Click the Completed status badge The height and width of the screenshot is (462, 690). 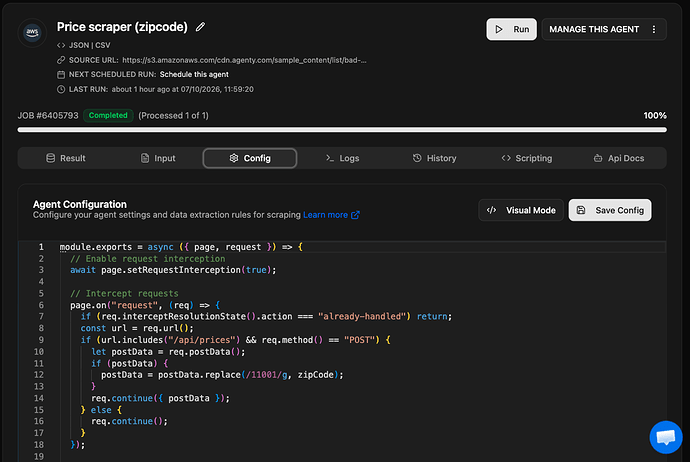pyautogui.click(x=108, y=115)
